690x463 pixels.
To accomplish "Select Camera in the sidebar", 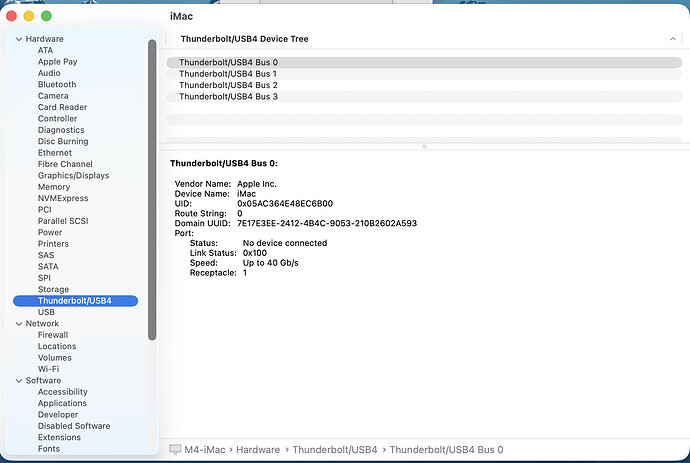I will pos(53,96).
